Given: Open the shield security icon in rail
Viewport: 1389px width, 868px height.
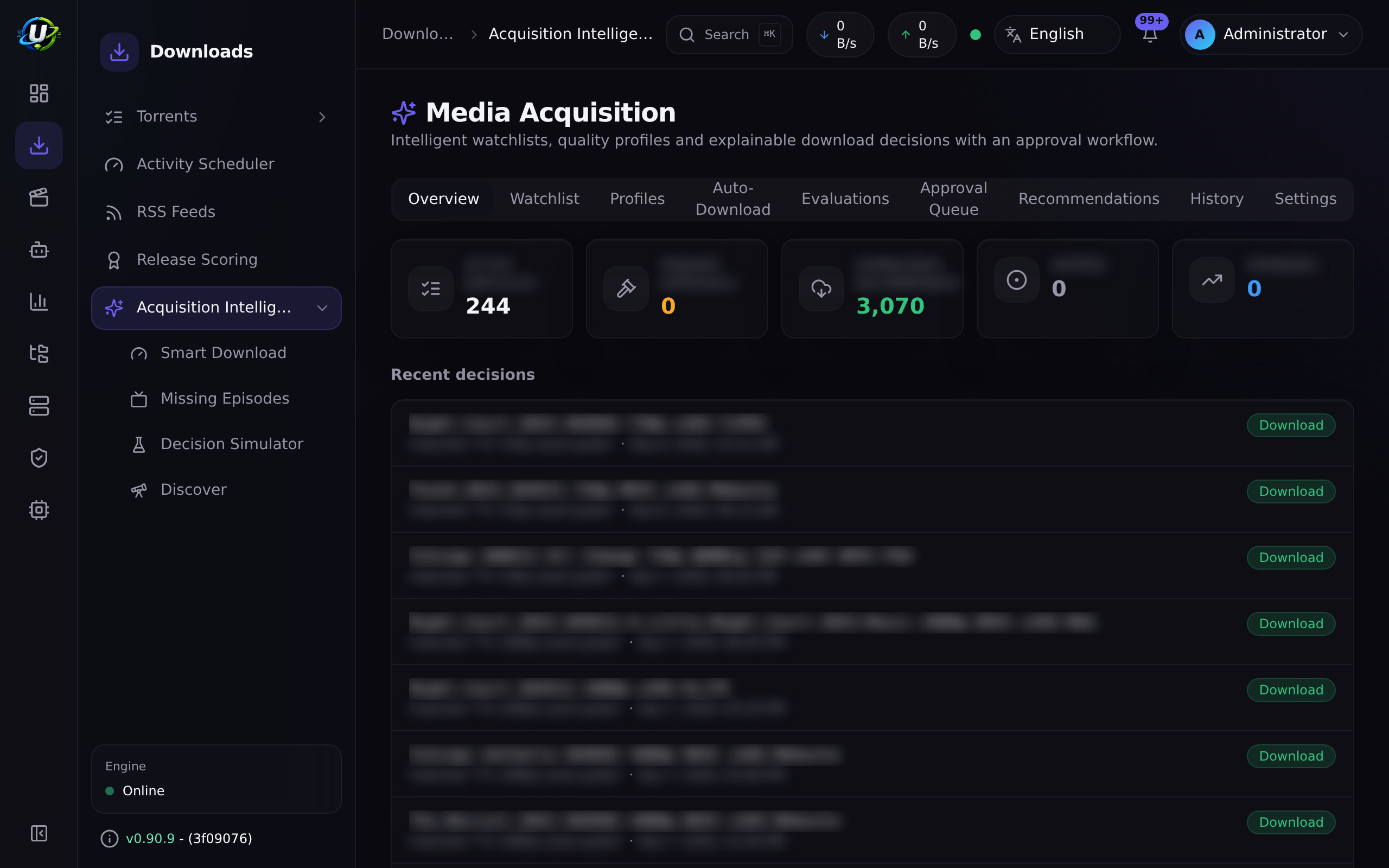Looking at the screenshot, I should coord(39,457).
